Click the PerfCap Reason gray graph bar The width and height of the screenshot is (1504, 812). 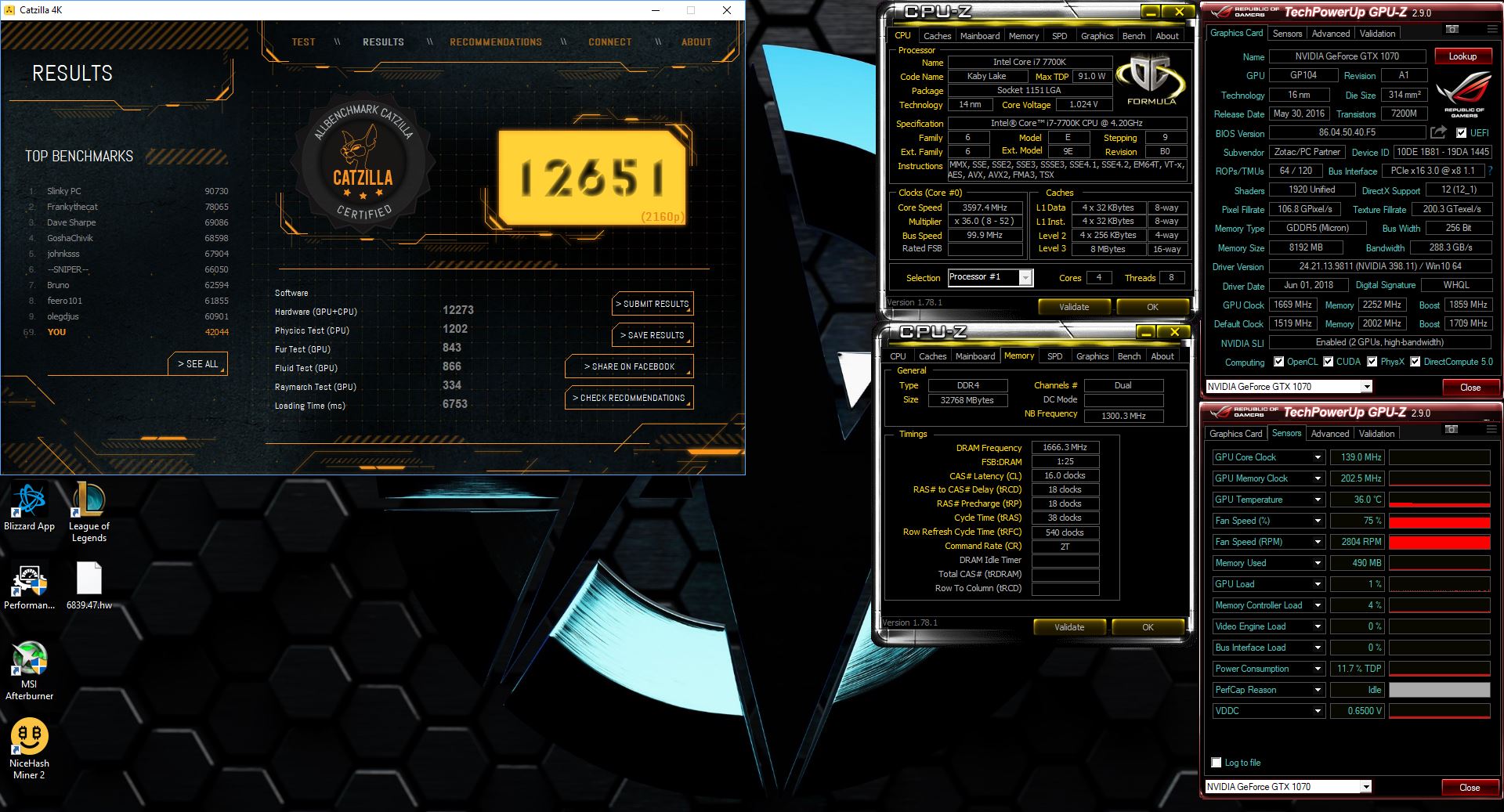(x=1439, y=690)
